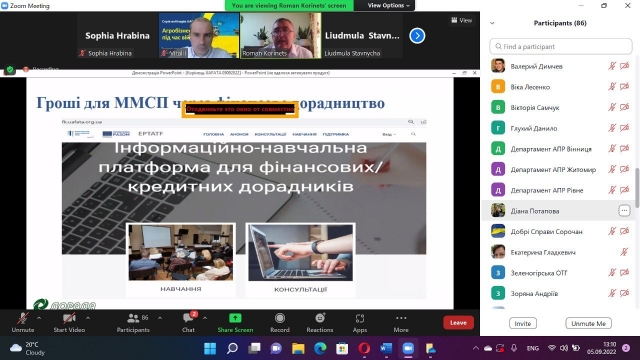Start Video in Zoom toolbar
Screen dimensions: 640x360
click(x=69, y=322)
